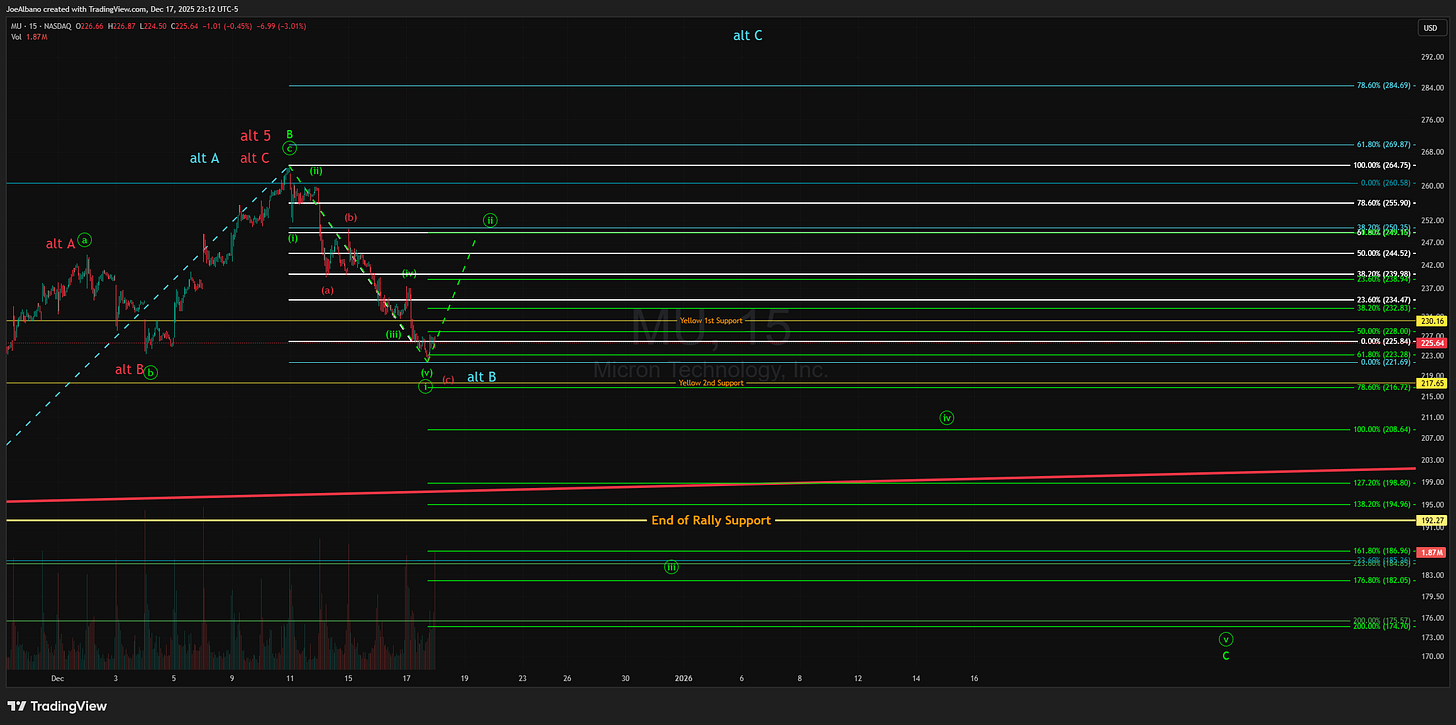Select the 2026 label on time axis
Viewport: 1456px width, 725px height.
(x=684, y=677)
